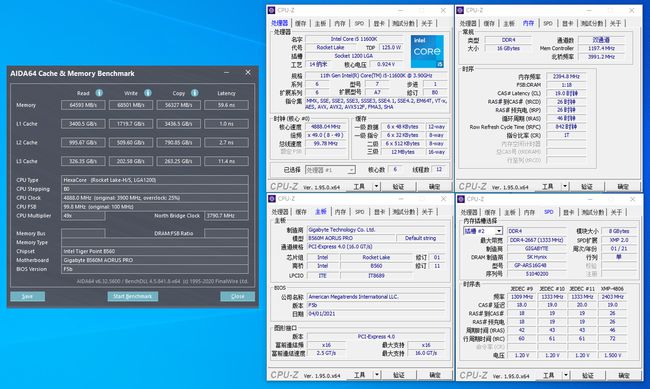Switch to 关于 tab in processor CPU-Z window
The height and width of the screenshot is (389, 650).
point(427,23)
